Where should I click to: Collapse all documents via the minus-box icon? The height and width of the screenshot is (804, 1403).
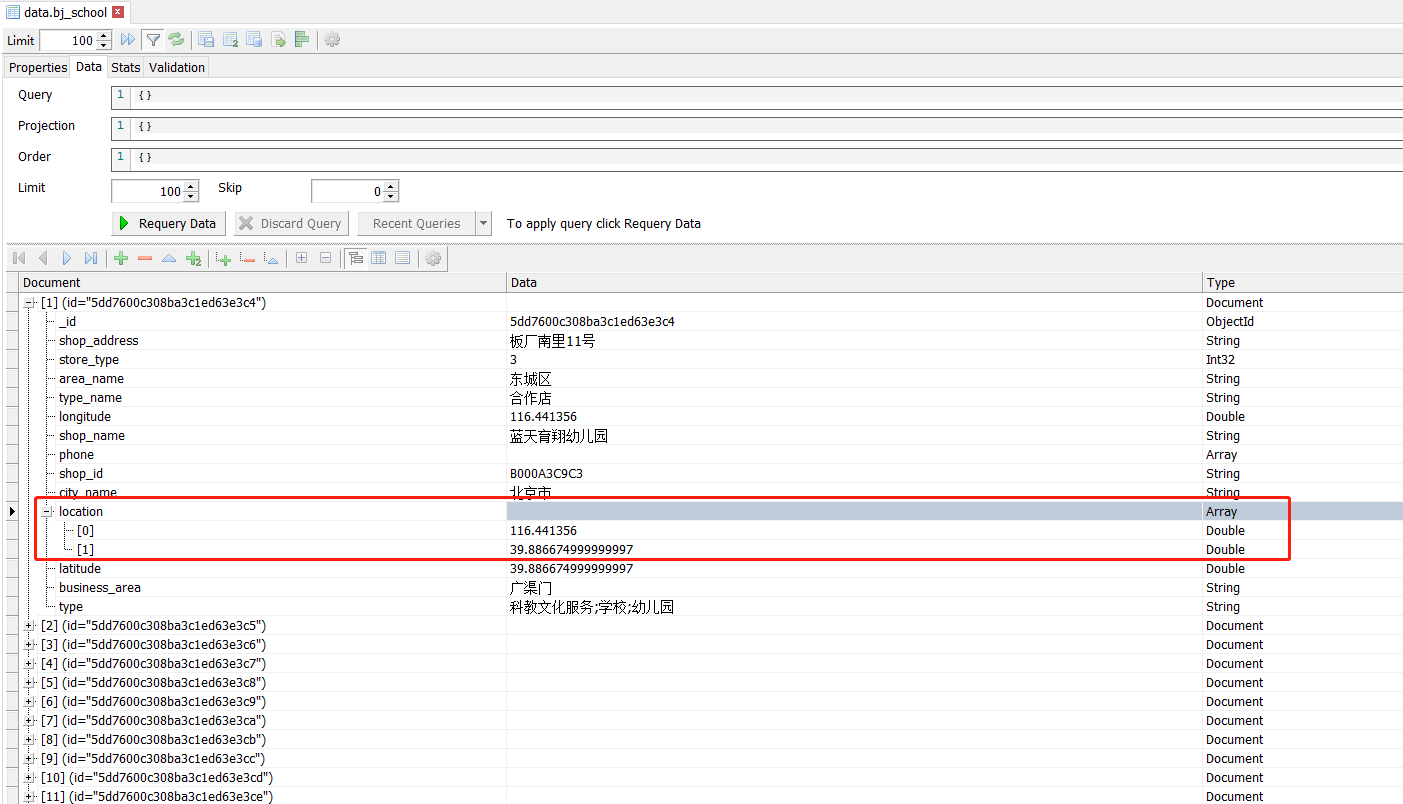(326, 258)
